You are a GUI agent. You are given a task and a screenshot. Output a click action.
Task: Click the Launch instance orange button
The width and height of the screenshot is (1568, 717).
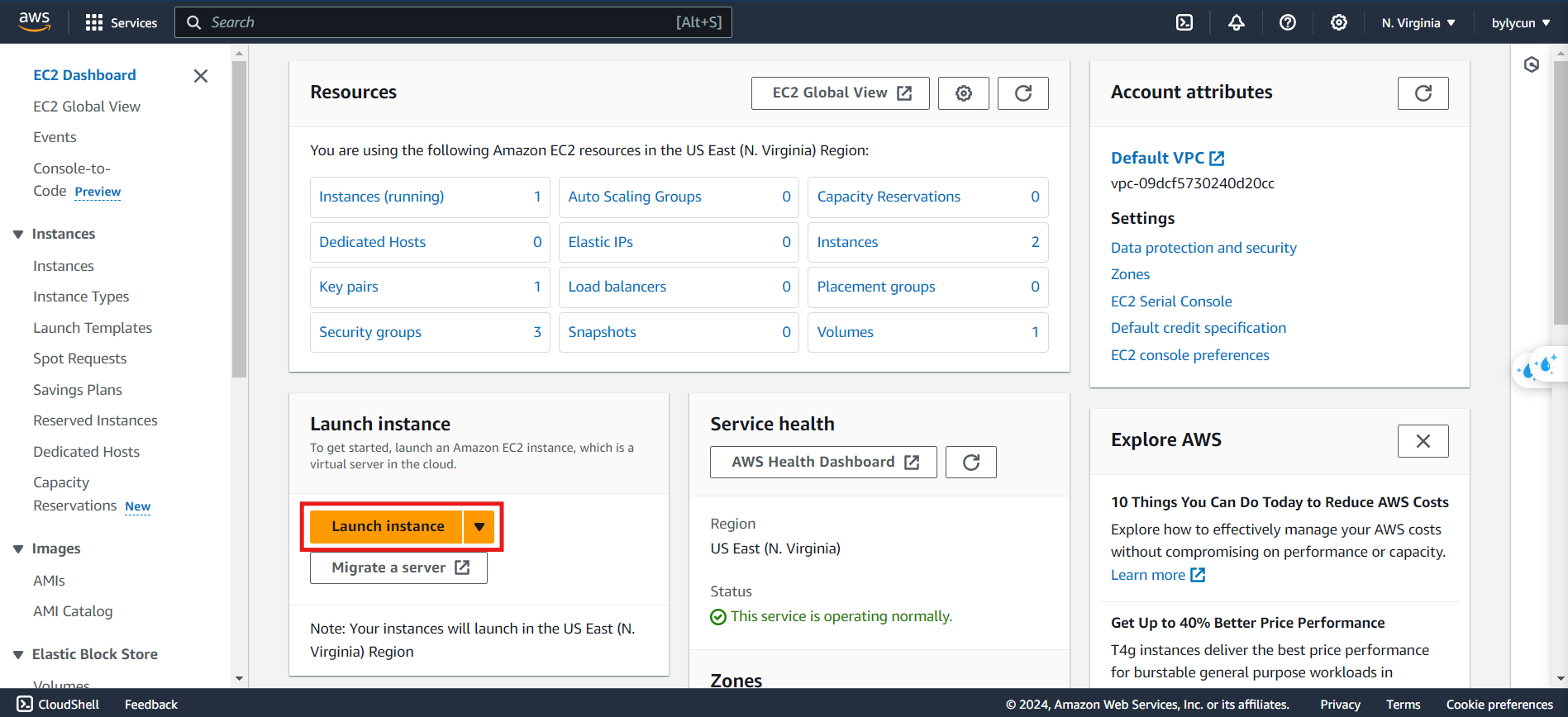(387, 526)
